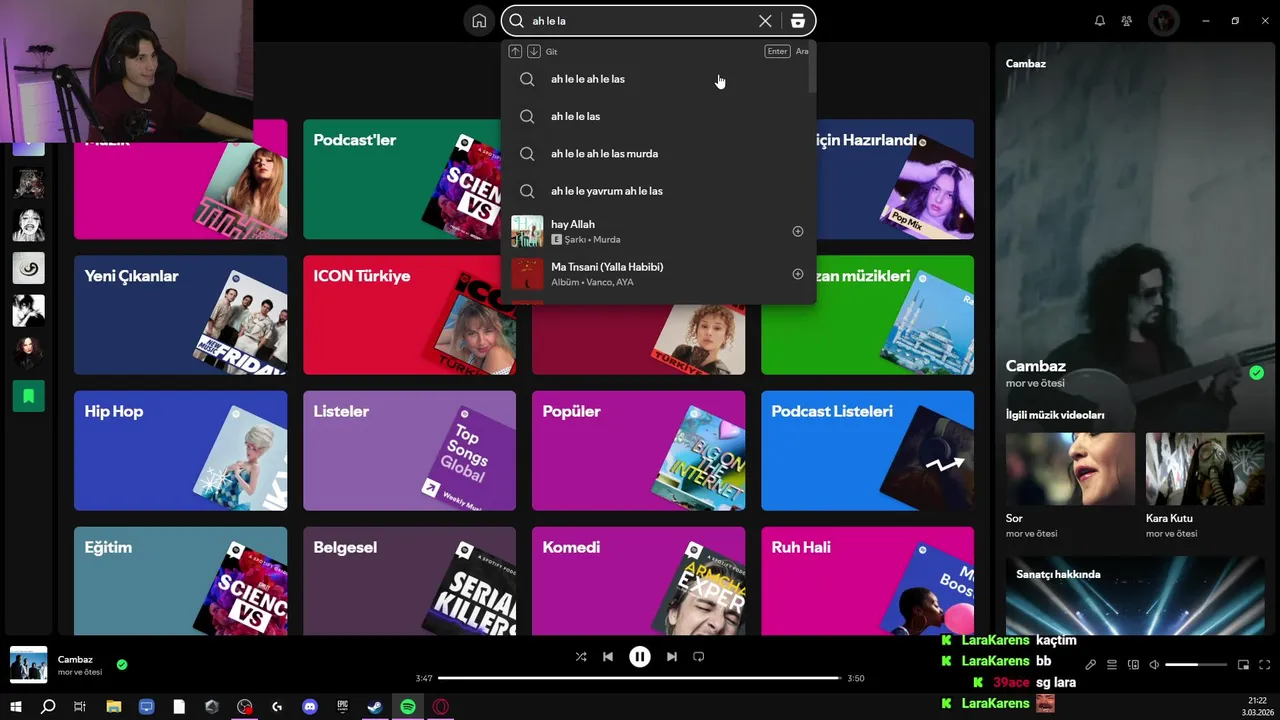
Task: Open the Podcast Listeleri category card
Action: (x=867, y=451)
